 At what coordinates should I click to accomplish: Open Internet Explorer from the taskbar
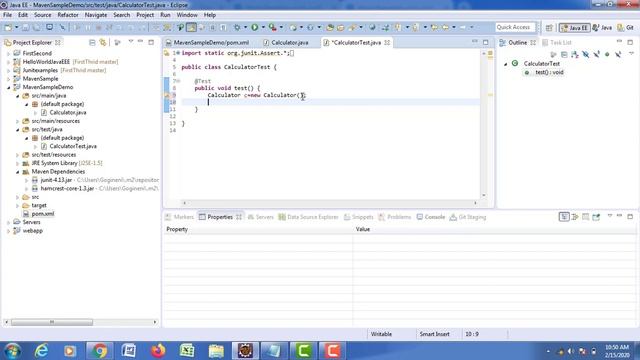pyautogui.click(x=41, y=351)
